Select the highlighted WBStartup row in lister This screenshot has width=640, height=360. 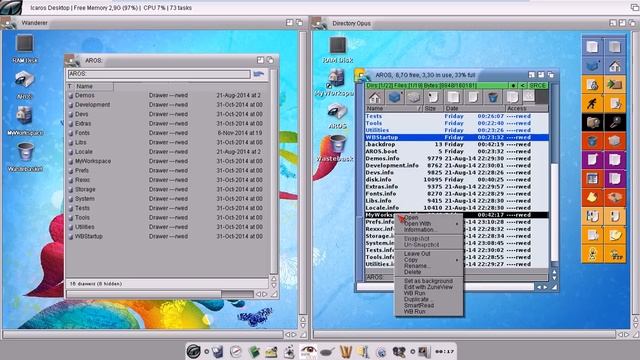[x=457, y=137]
